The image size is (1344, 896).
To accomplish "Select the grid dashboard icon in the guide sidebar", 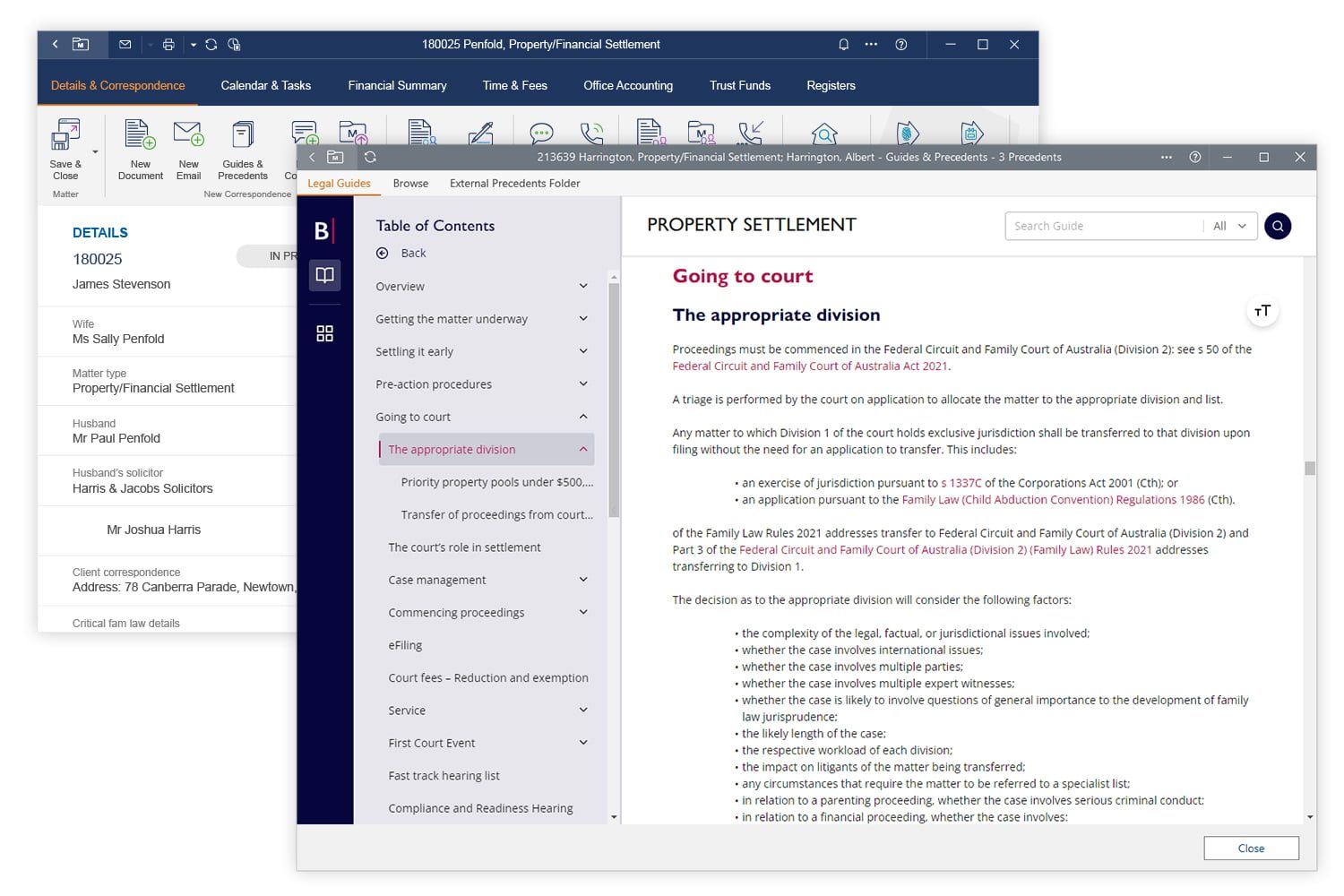I will pos(324,333).
